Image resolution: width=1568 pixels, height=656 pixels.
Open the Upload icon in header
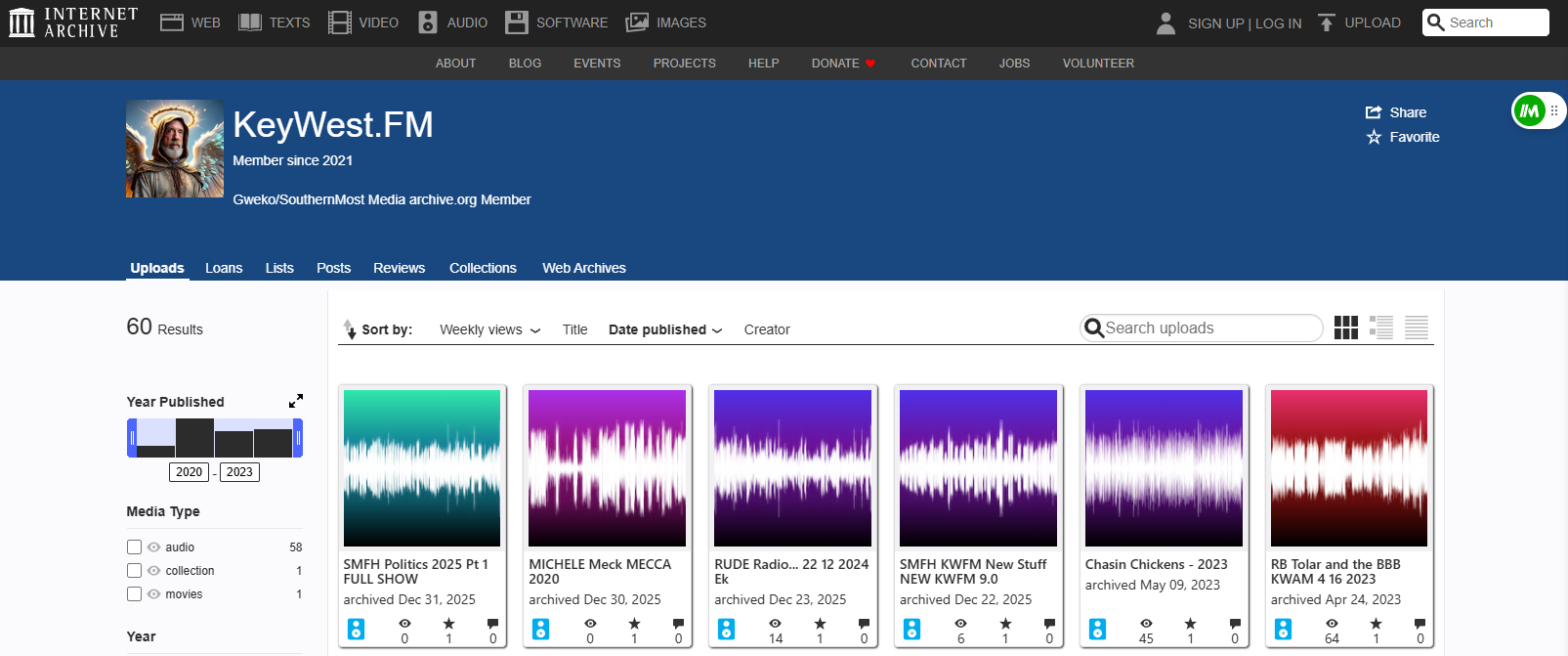click(1326, 22)
